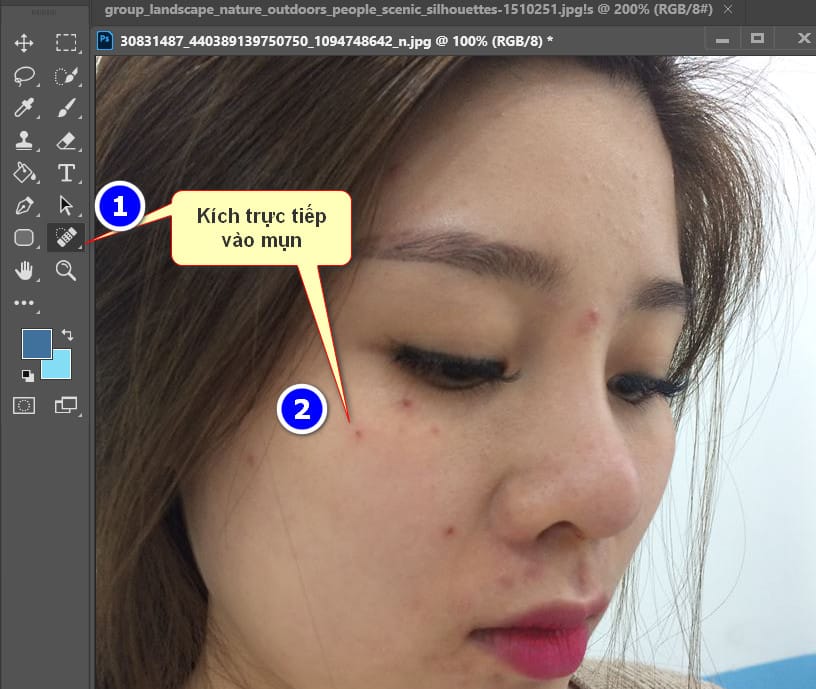The height and width of the screenshot is (689, 816).
Task: Select the Rectangular Marquee tool
Action: (x=65, y=43)
